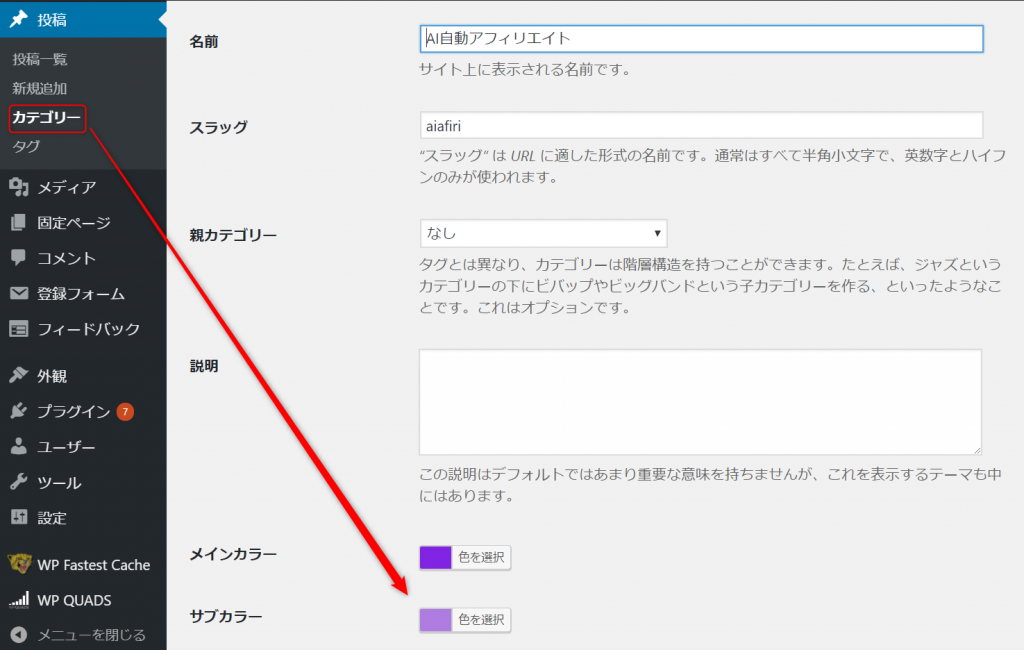Click 色を選択 button for サブカラー
The width and height of the screenshot is (1024, 650).
(x=481, y=620)
